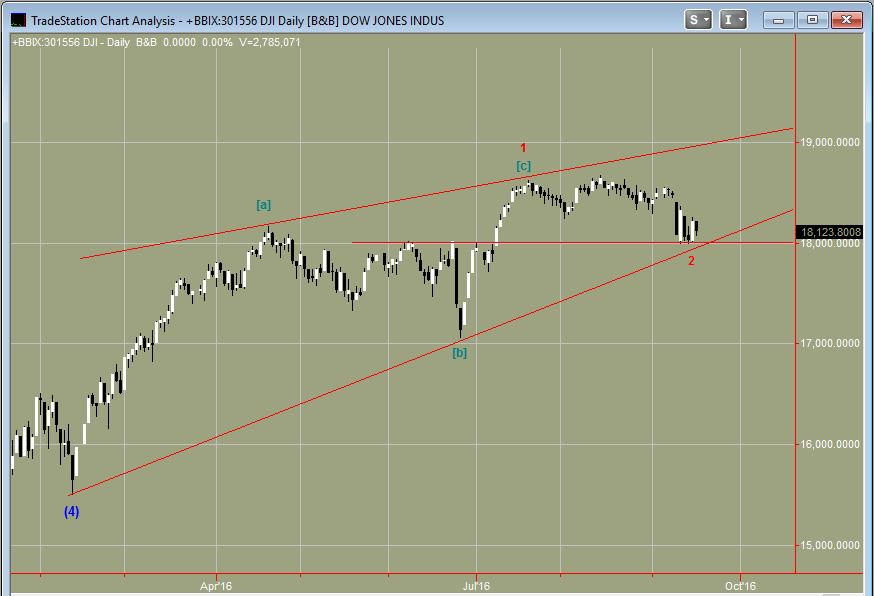Image resolution: width=874 pixels, height=596 pixels.
Task: Click the Apr'16 date axis label
Action: [x=216, y=586]
